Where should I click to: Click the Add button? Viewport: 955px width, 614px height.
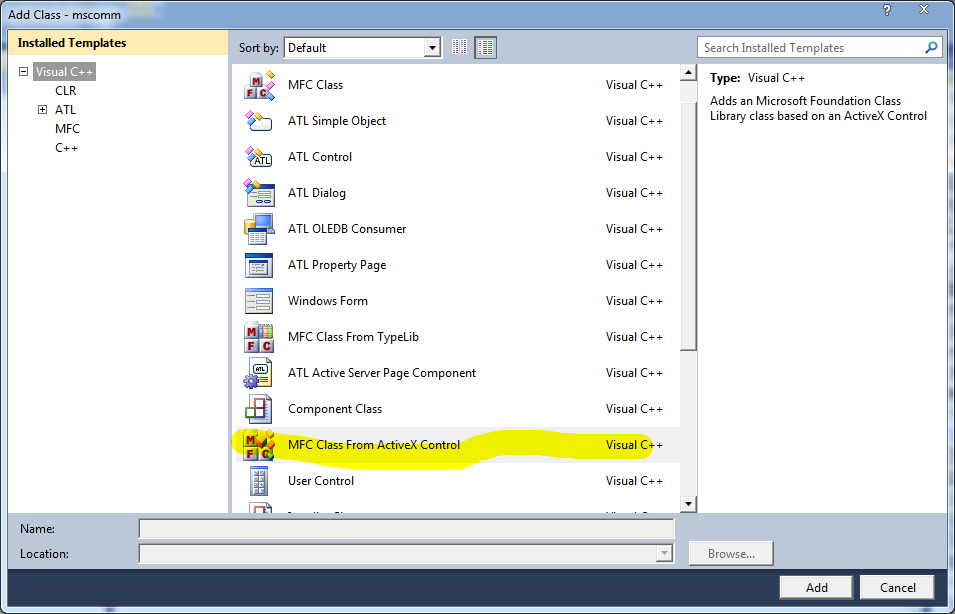tap(816, 587)
